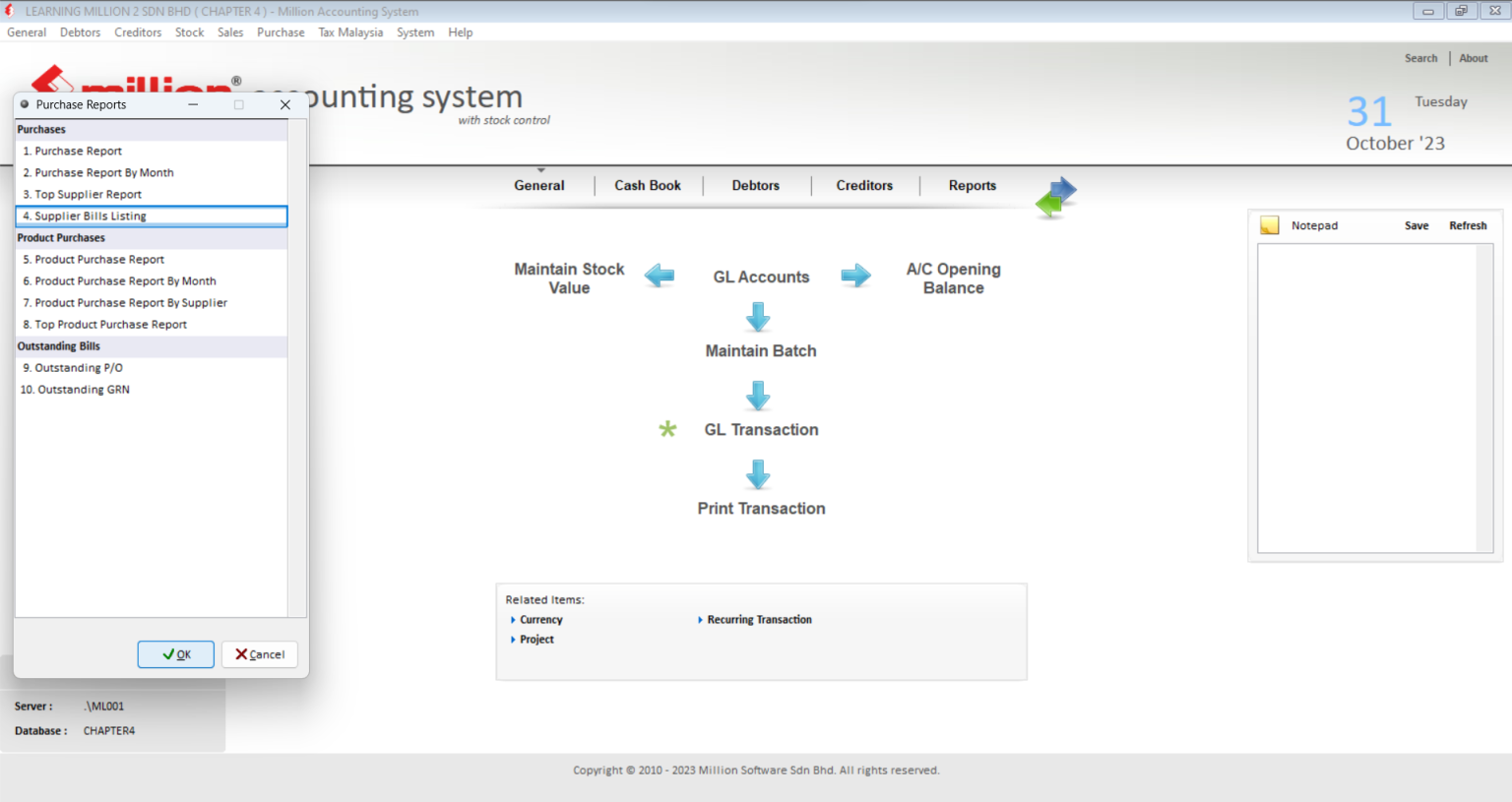Click the green asterisk beside GL Transaction
This screenshot has width=1512, height=802.
(667, 429)
